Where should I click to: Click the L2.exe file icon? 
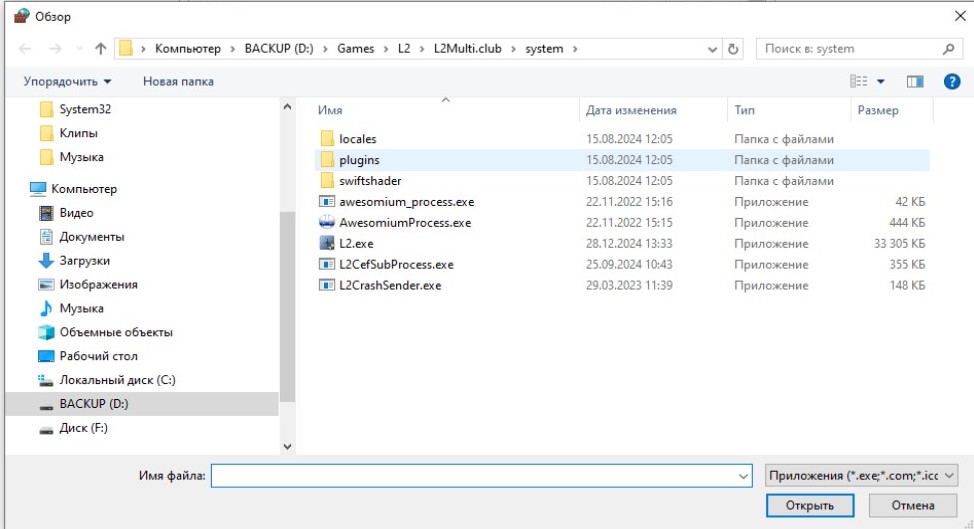click(x=326, y=244)
